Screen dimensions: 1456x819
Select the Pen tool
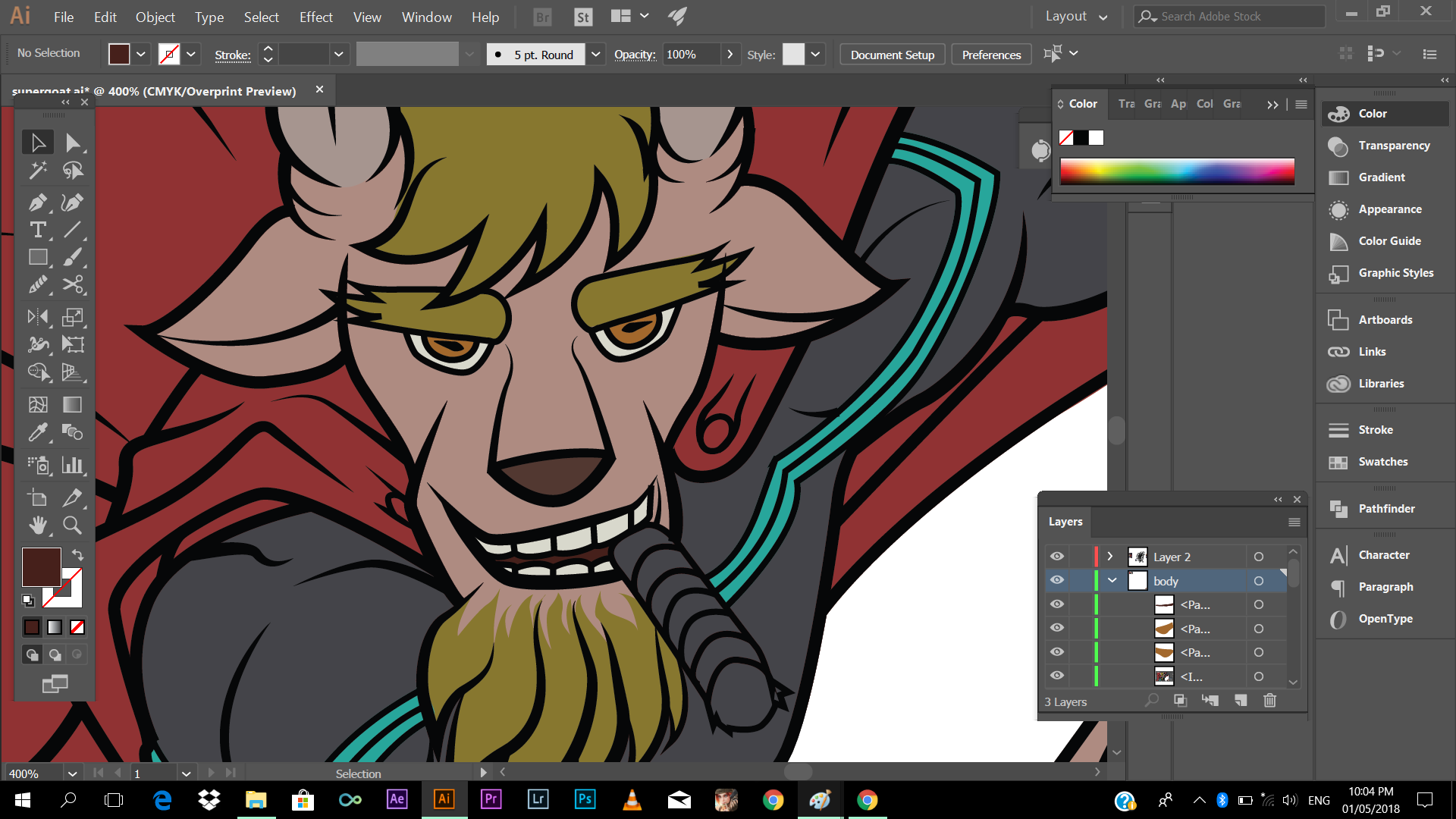(x=37, y=202)
